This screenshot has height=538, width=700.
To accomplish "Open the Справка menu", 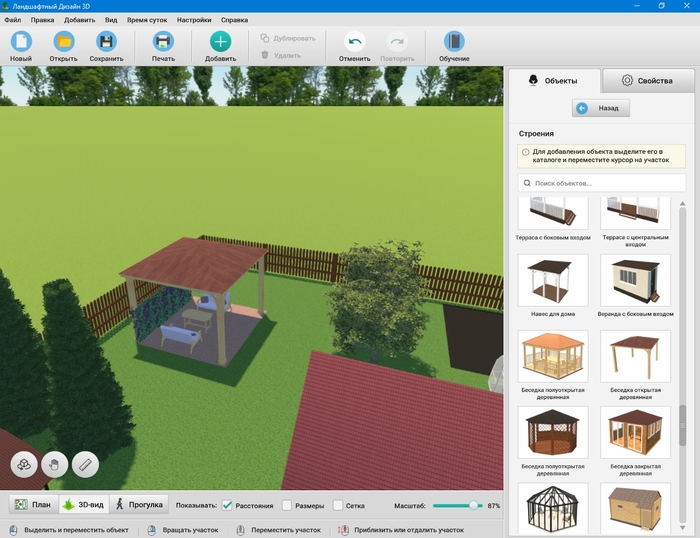I will pos(234,20).
